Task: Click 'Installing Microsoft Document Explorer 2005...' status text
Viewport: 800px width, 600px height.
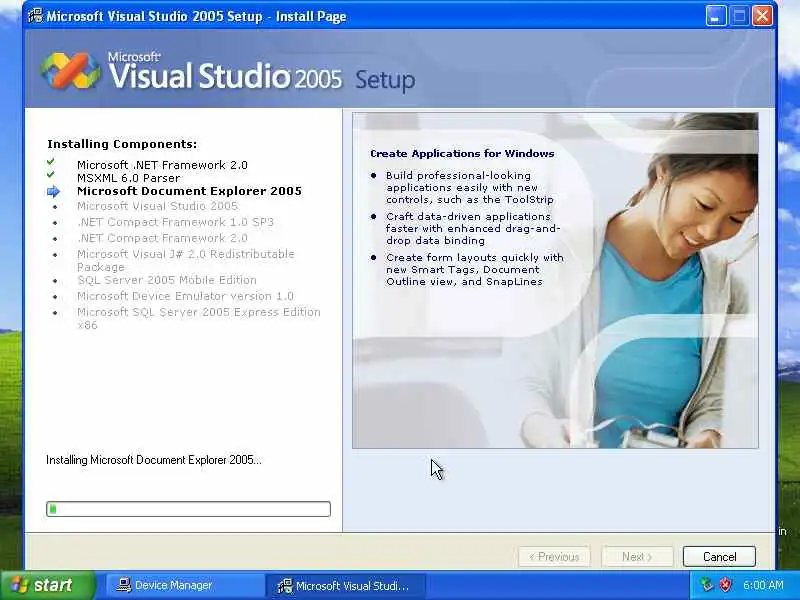Action: click(154, 460)
